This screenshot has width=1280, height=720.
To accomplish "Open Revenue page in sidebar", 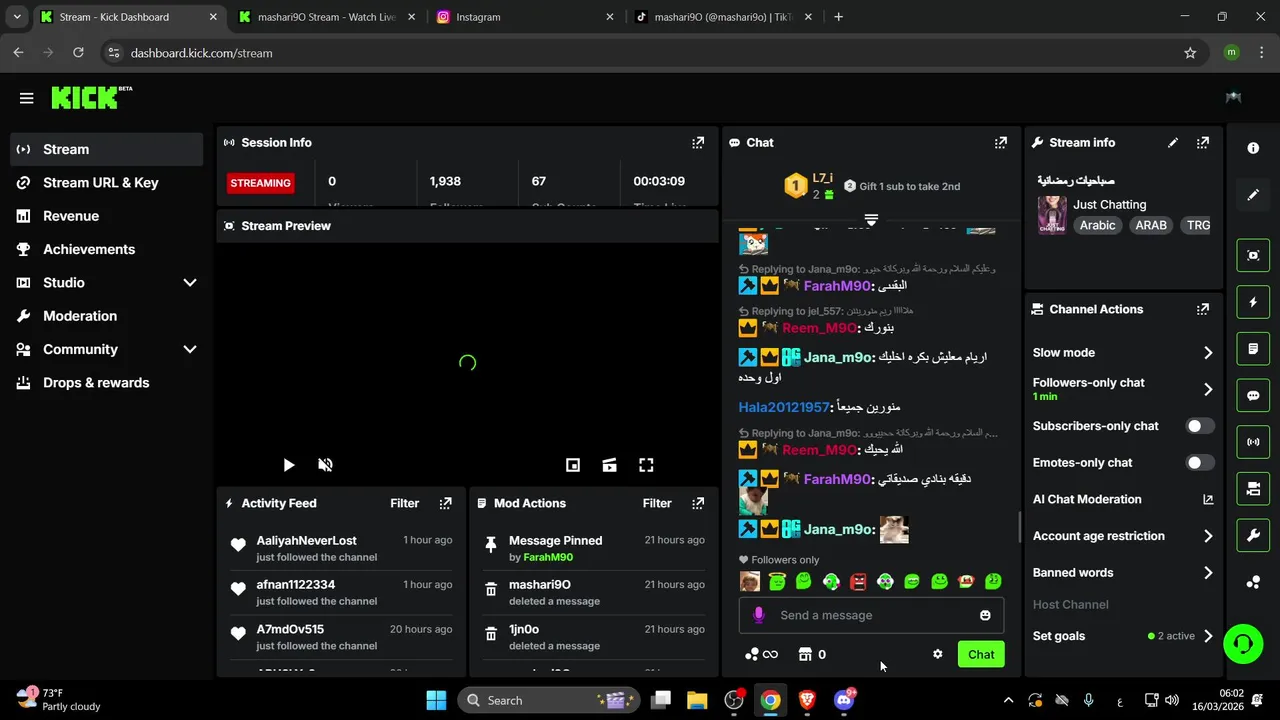I will [x=106, y=216].
